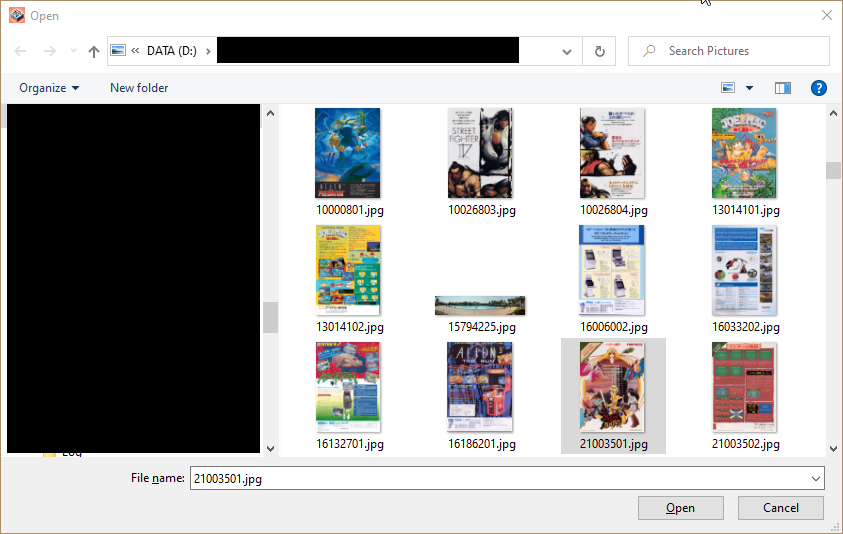The height and width of the screenshot is (534, 843).
Task: Click file list scroll down arrow
Action: point(833,448)
